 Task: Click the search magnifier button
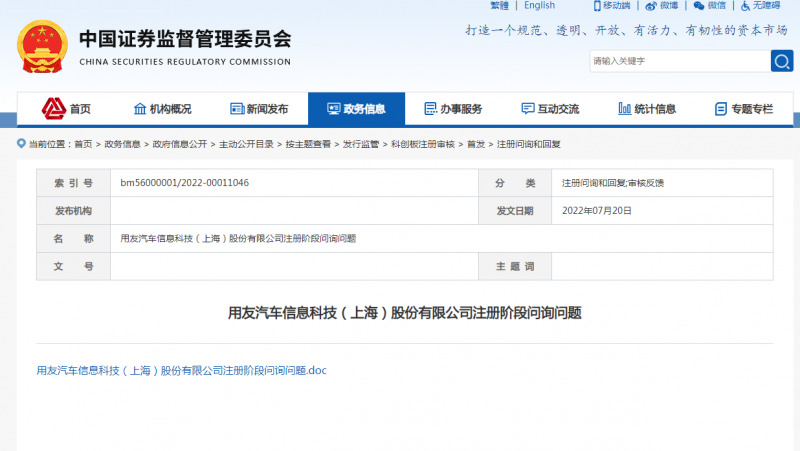pos(782,61)
